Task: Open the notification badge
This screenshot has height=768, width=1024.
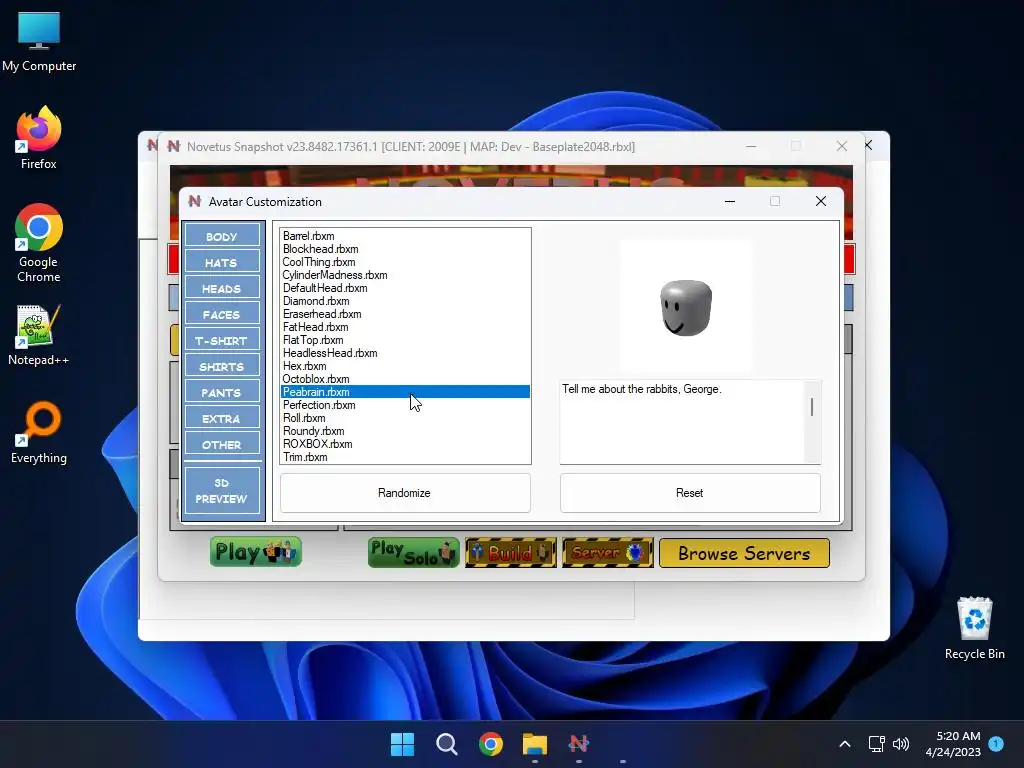Action: 996,744
